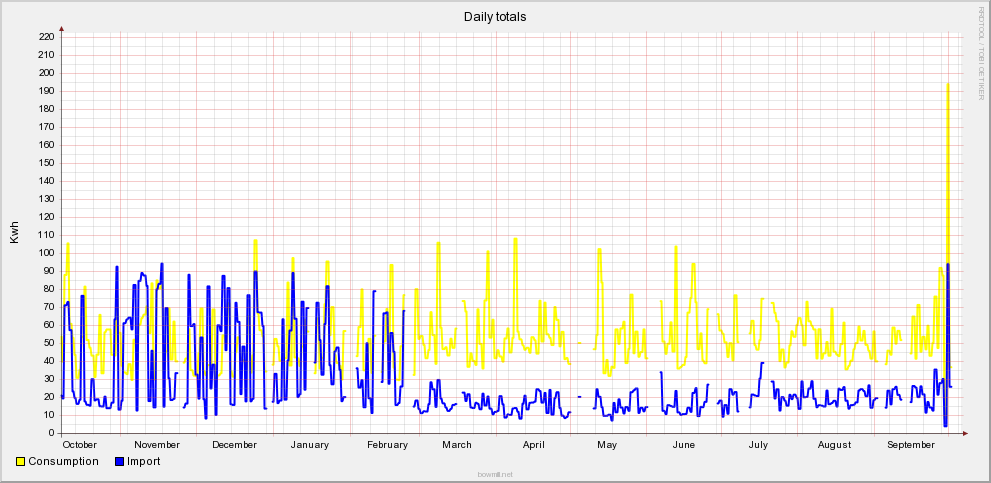The height and width of the screenshot is (483, 991).
Task: Click the yellow Consumption legend swatch
Action: pyautogui.click(x=21, y=462)
